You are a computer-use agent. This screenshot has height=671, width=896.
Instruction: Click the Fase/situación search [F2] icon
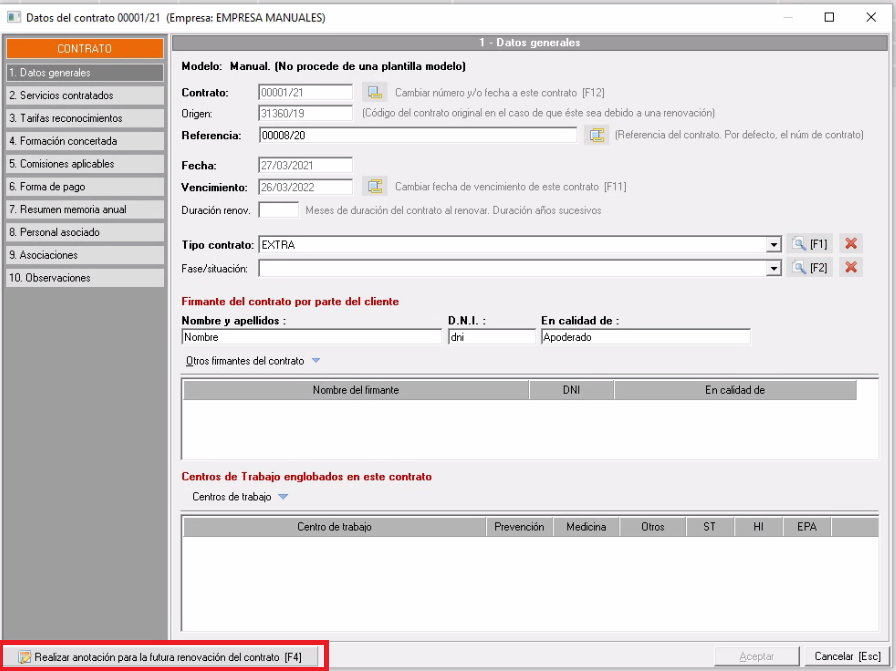point(809,267)
